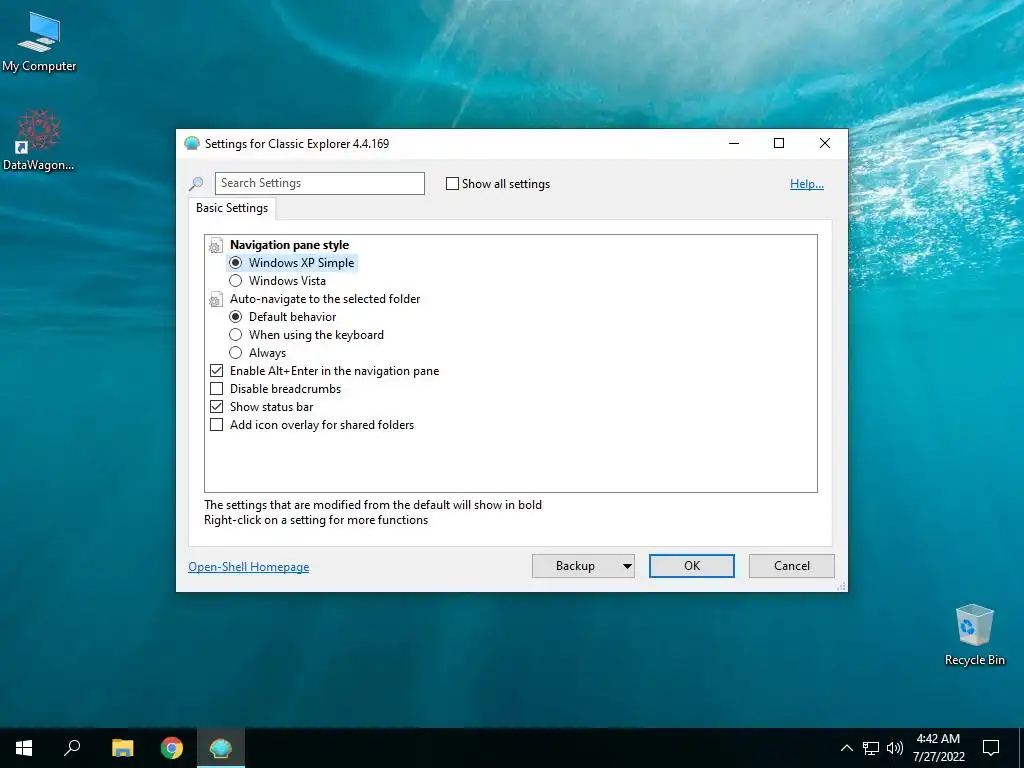The width and height of the screenshot is (1024, 768).
Task: Click the Classic Explorer settings taskbar icon
Action: pyautogui.click(x=221, y=748)
